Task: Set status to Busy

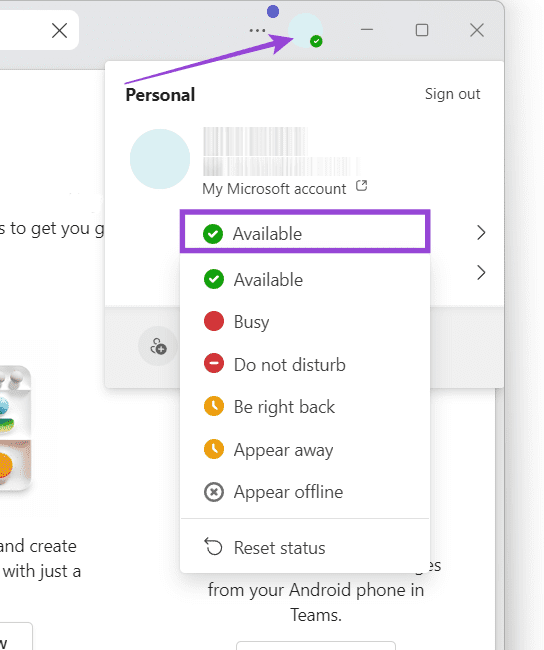Action: [x=305, y=322]
